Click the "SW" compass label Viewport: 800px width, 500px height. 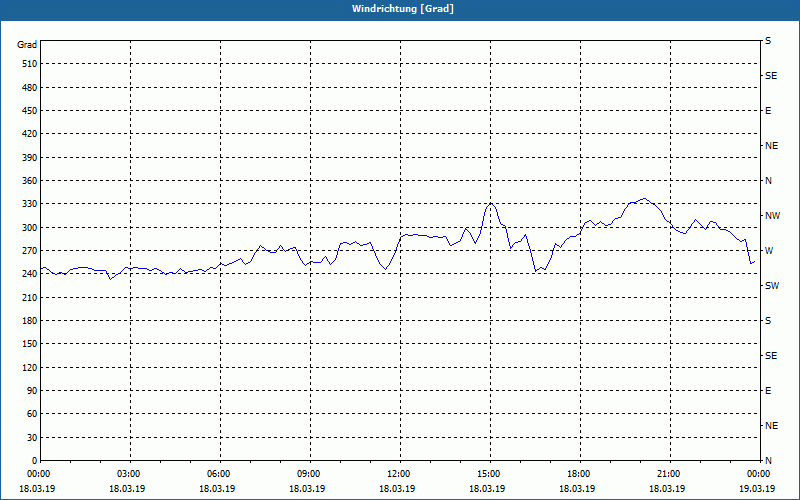[x=772, y=286]
